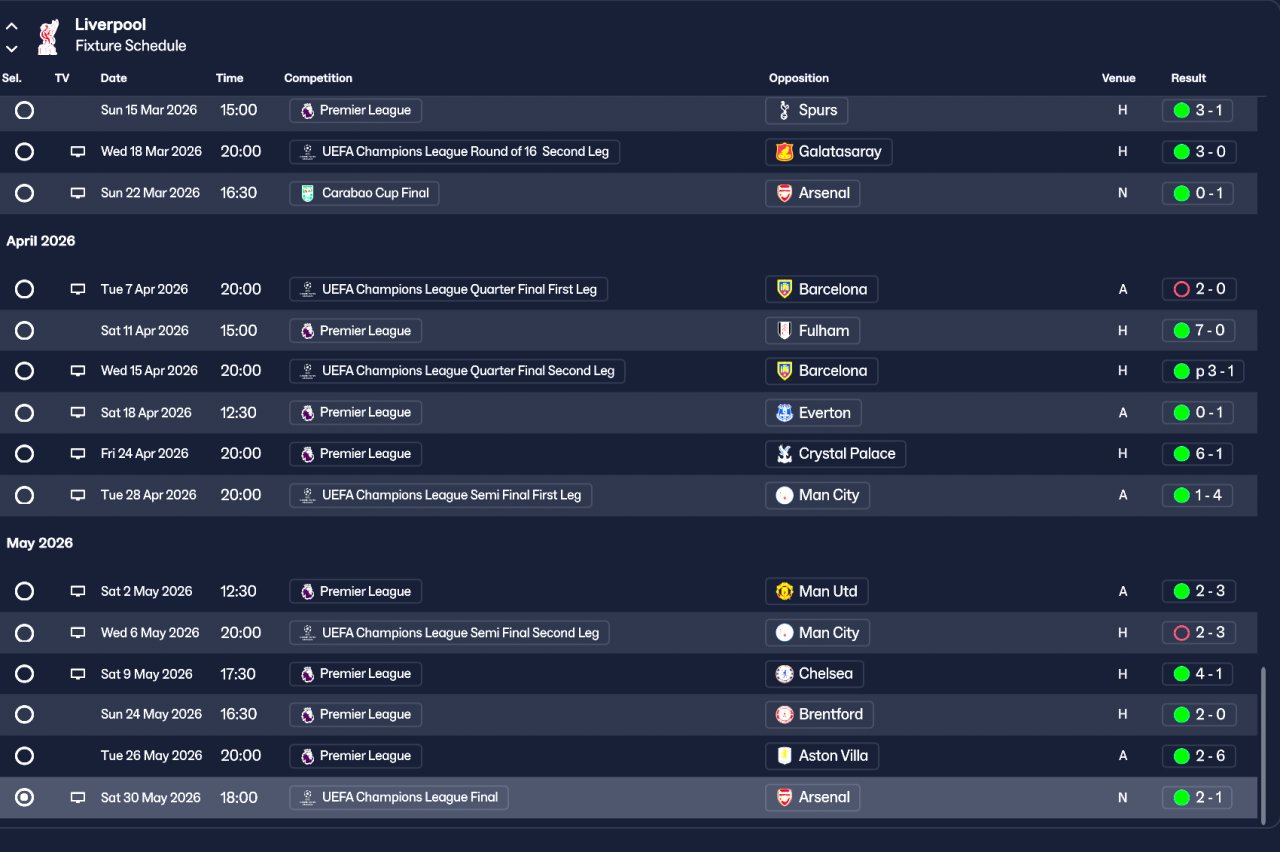This screenshot has width=1280, height=852.
Task: Sort fixtures by the Time column header
Action: click(x=229, y=78)
